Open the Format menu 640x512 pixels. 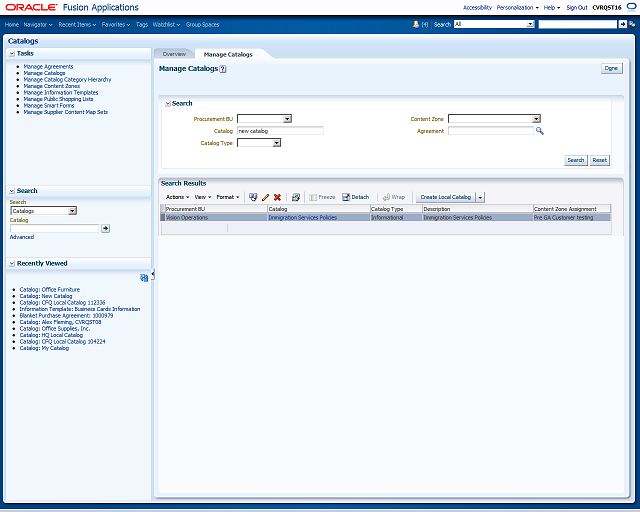(228, 197)
